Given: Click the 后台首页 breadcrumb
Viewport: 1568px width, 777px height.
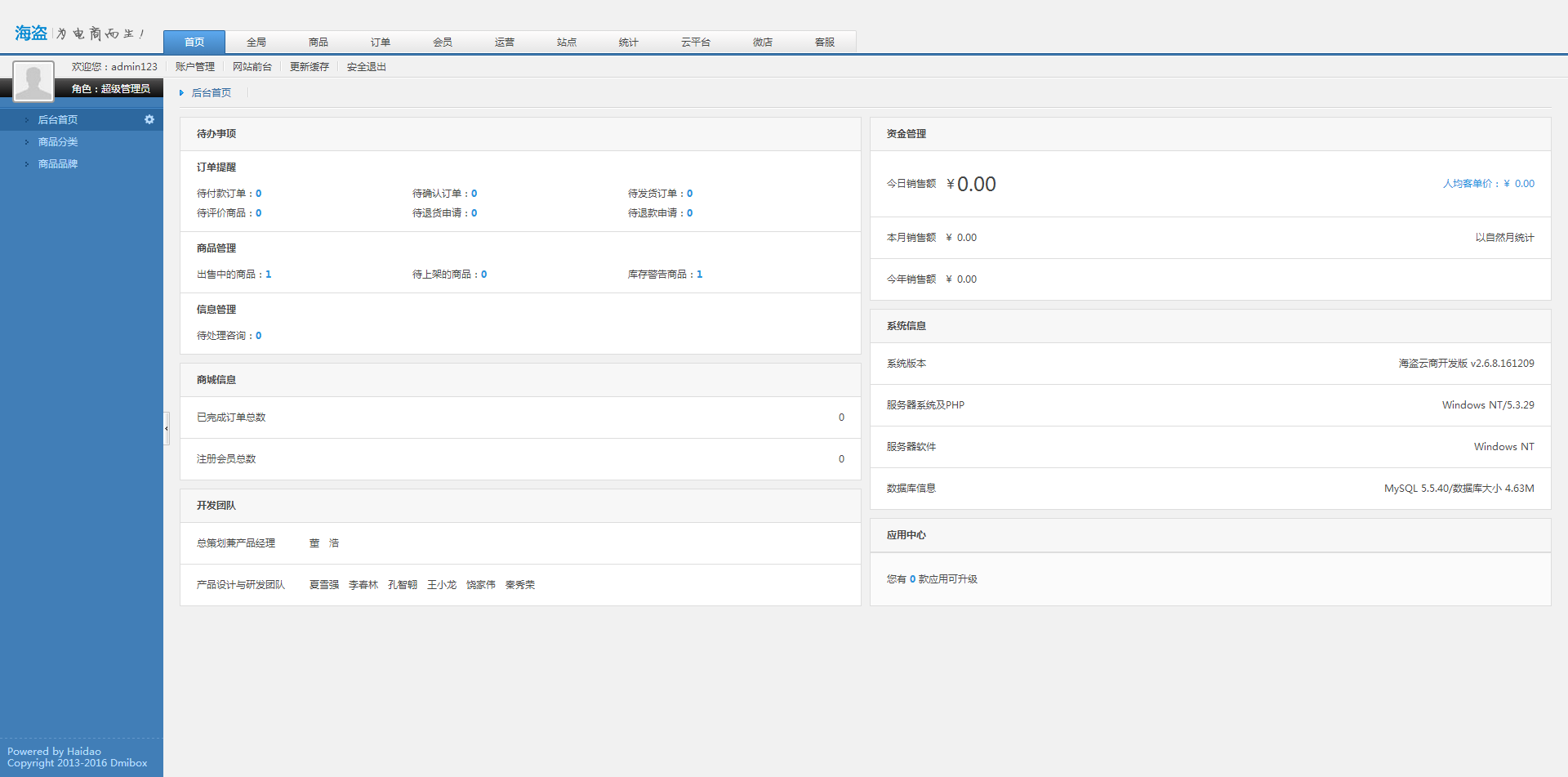Looking at the screenshot, I should [212, 93].
